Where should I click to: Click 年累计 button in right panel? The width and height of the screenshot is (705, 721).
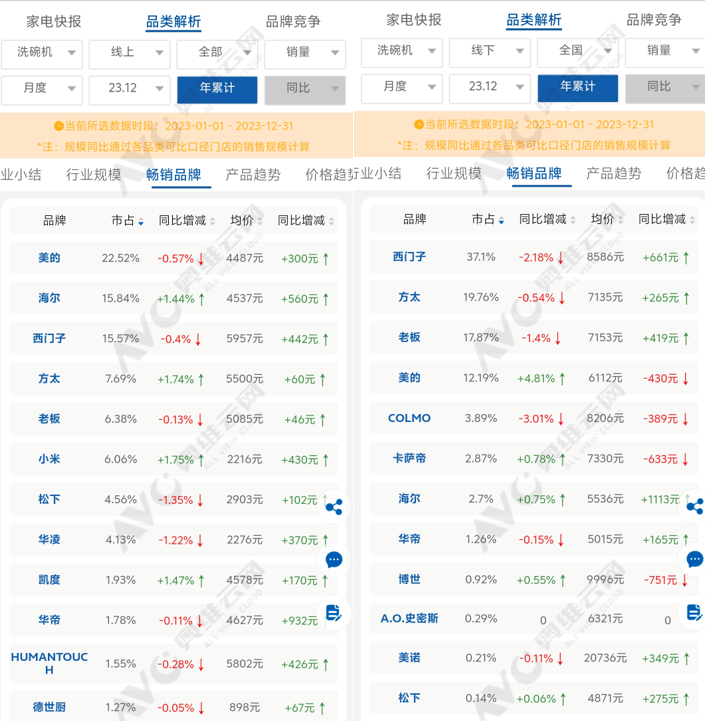point(578,87)
